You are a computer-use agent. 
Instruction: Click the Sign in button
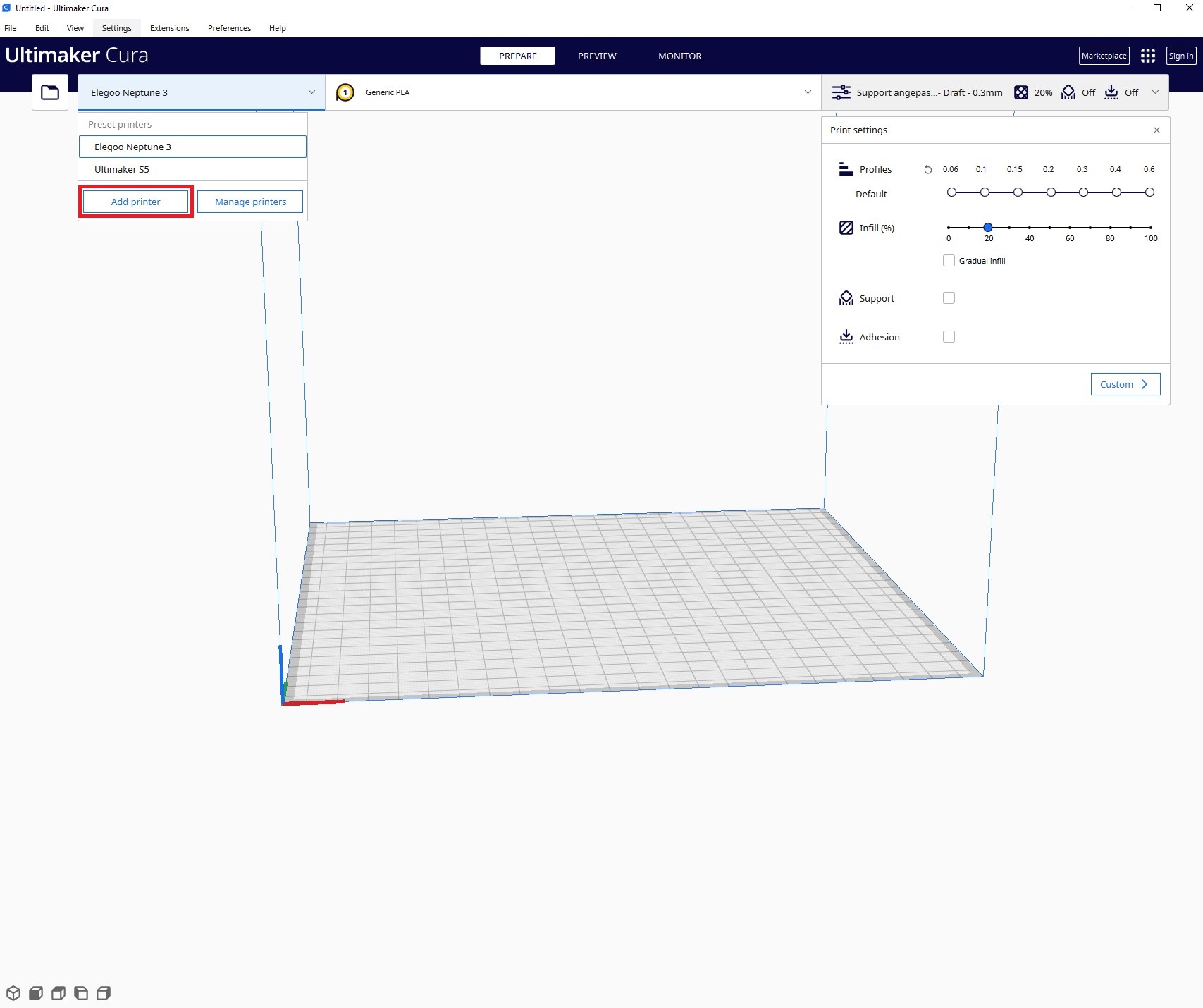point(1181,56)
